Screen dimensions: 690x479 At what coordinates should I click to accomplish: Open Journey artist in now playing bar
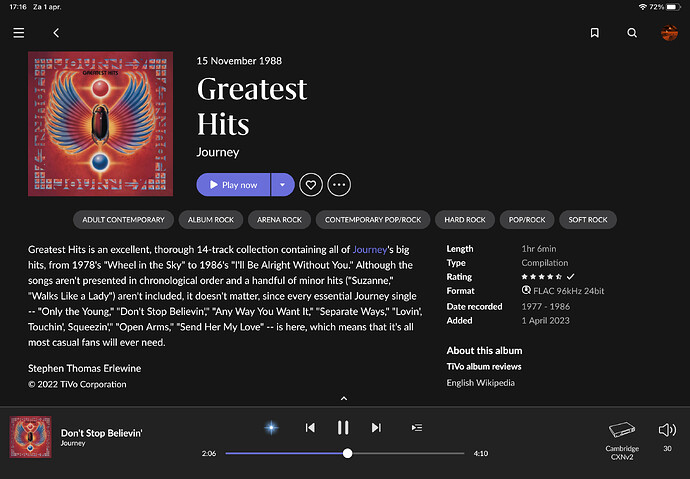click(73, 443)
